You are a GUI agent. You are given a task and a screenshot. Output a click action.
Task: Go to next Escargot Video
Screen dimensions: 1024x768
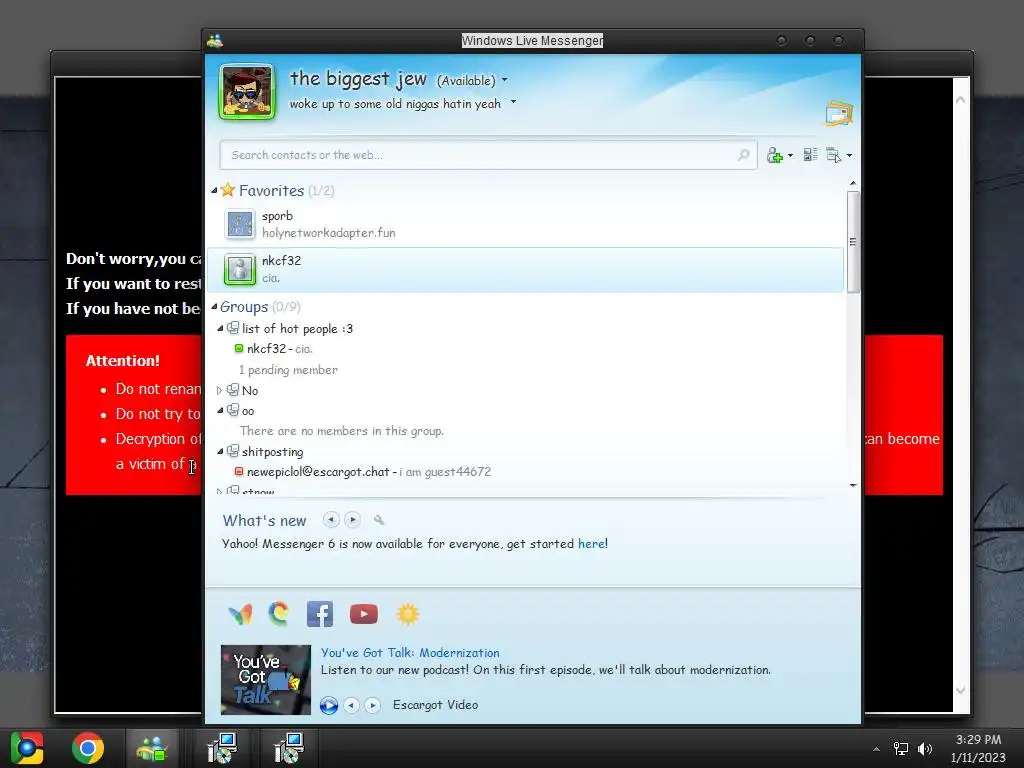[372, 705]
